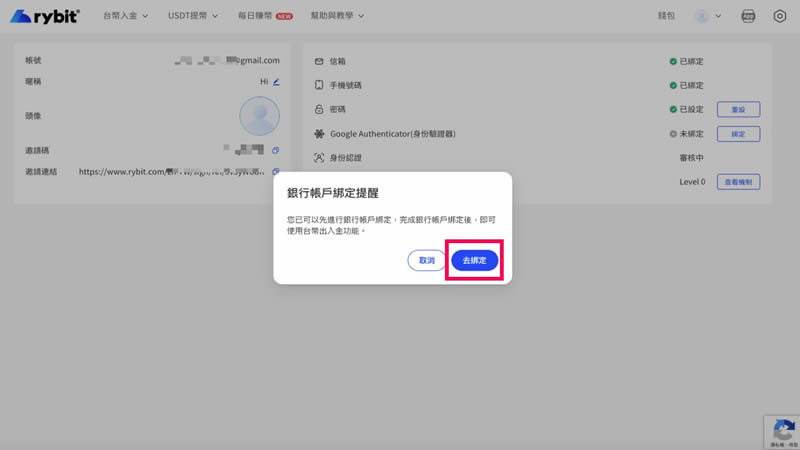Image resolution: width=800 pixels, height=450 pixels.
Task: Copy the invitation link
Action: [x=275, y=172]
